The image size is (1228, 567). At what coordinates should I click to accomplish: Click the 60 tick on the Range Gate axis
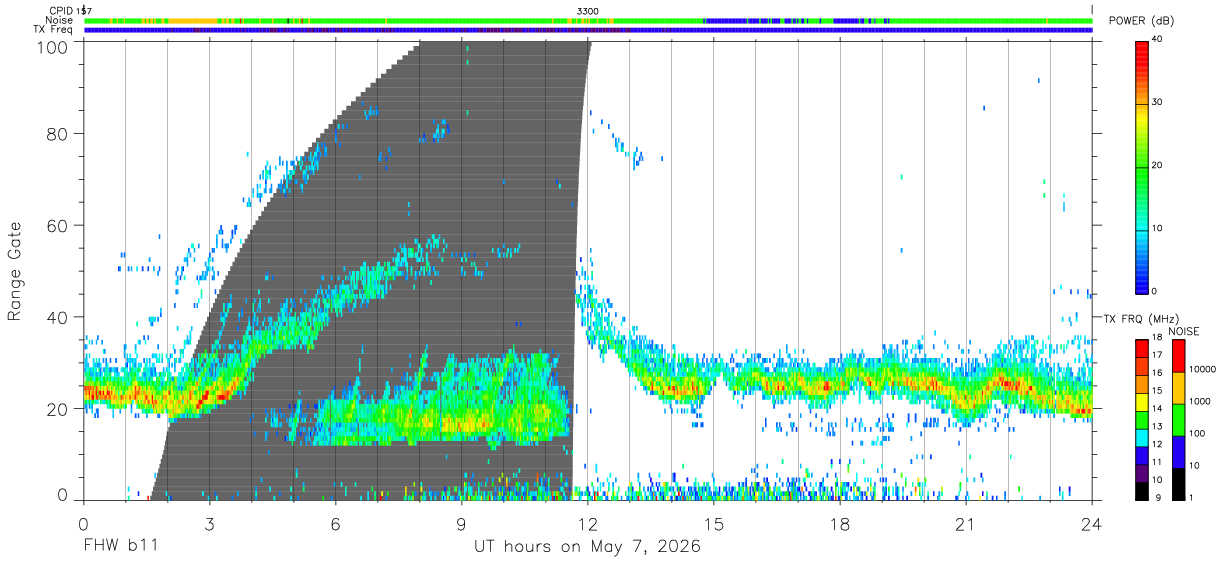tap(58, 226)
